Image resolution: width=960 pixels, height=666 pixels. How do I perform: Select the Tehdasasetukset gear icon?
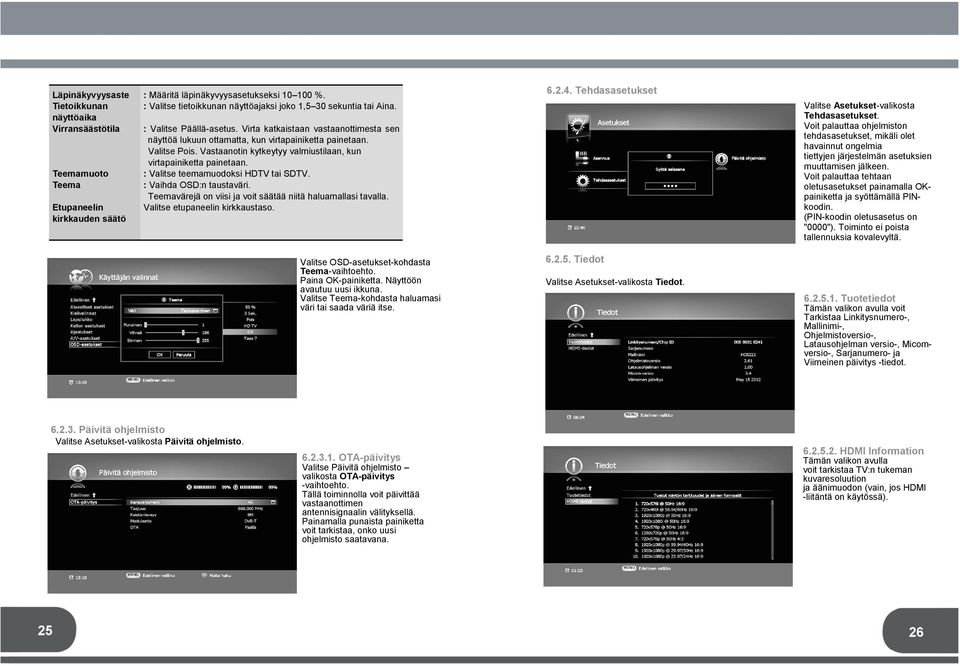click(x=582, y=181)
